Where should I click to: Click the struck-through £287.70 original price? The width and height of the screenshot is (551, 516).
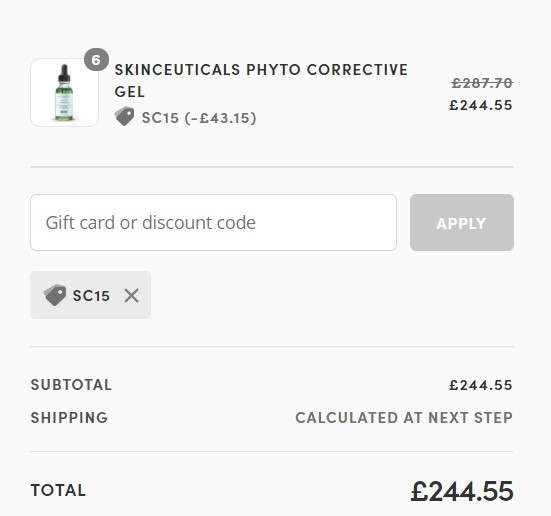(x=482, y=83)
